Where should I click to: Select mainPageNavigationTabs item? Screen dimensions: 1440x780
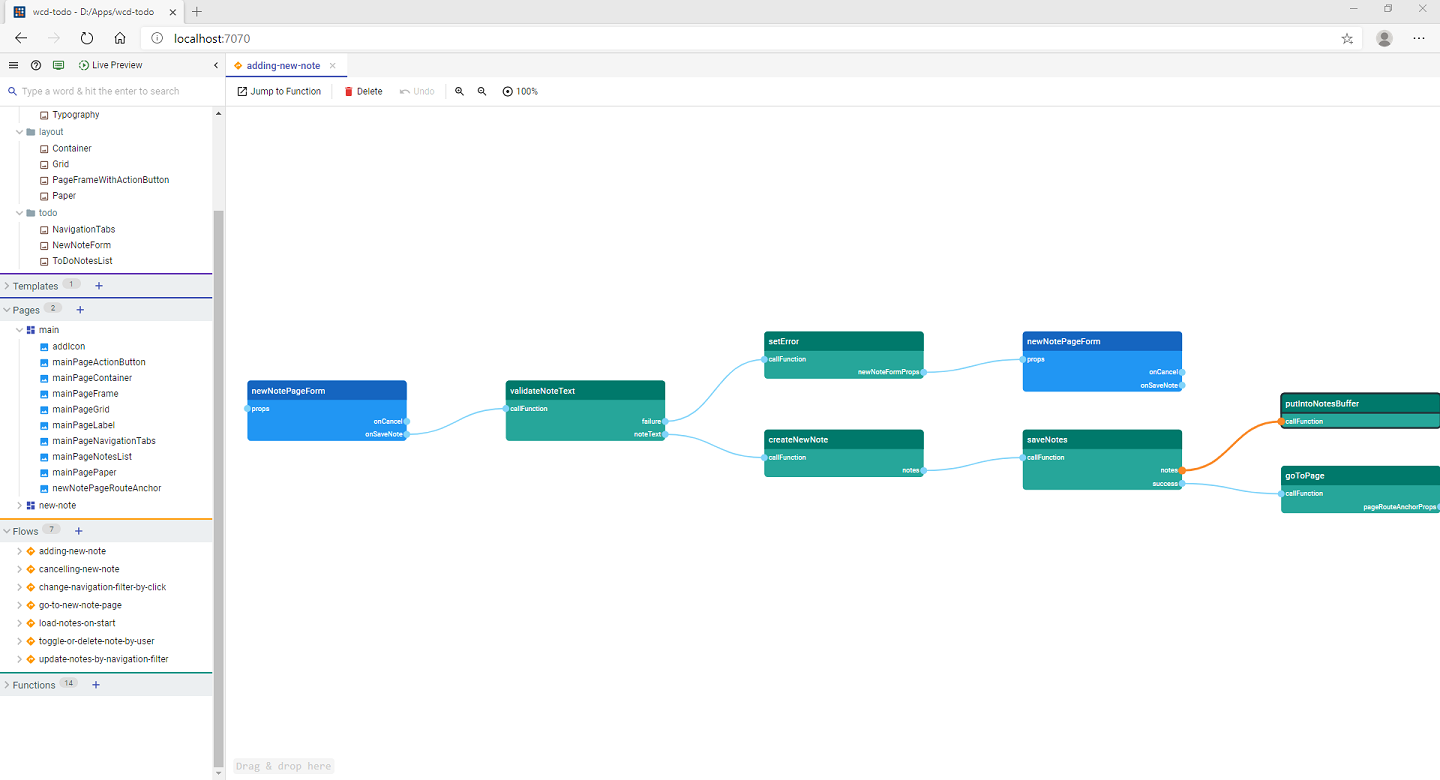(104, 441)
